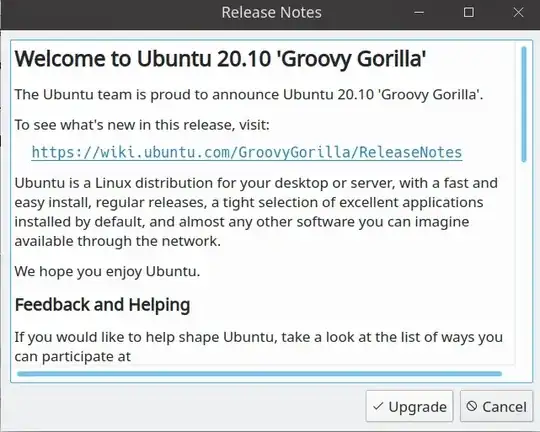Minimize the Release Notes window
This screenshot has height=432, width=540.
click(x=419, y=13)
